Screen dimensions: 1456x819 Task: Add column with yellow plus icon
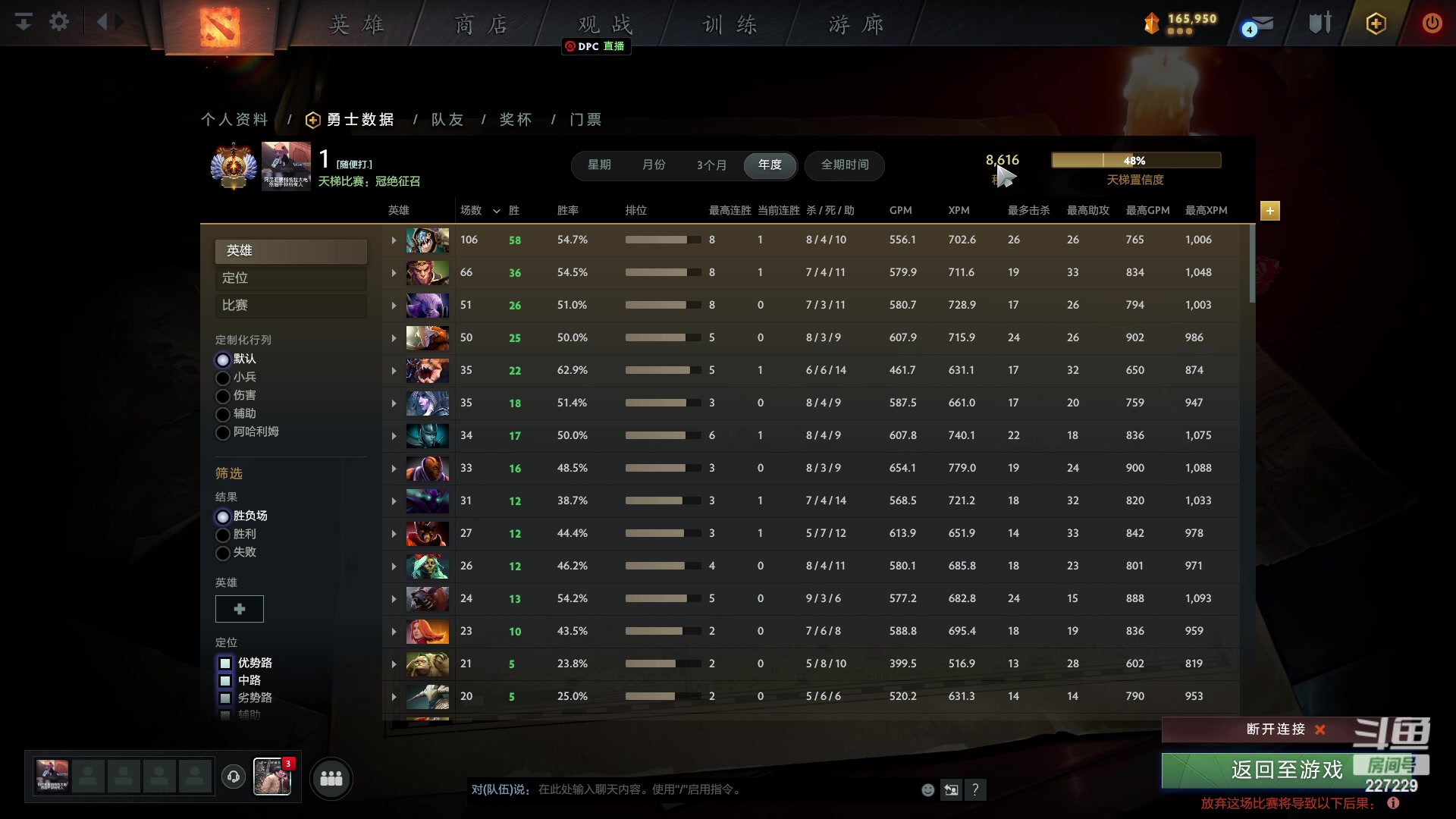point(1270,211)
